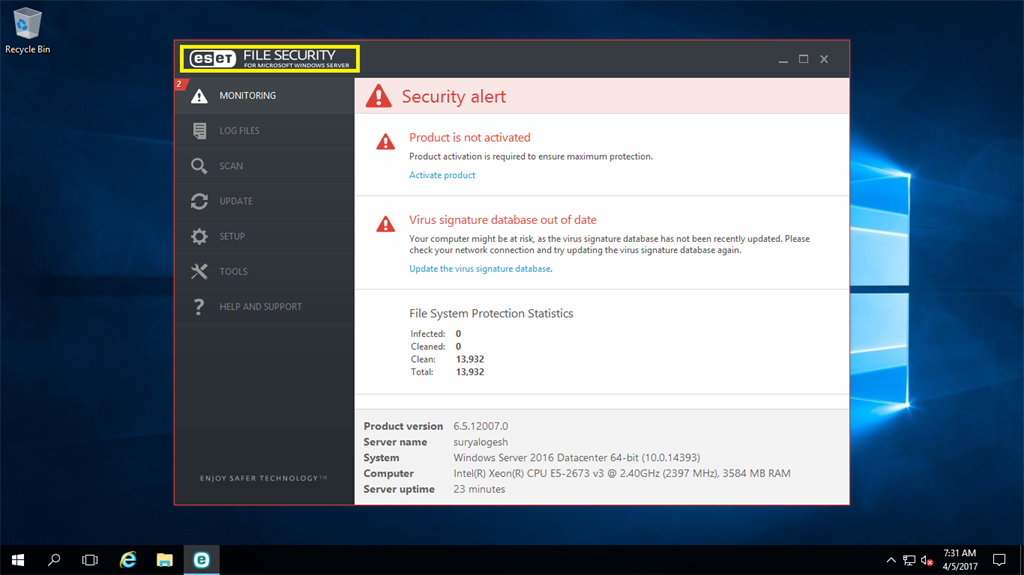The width and height of the screenshot is (1024, 575).
Task: Click the Setup gear icon
Action: click(x=199, y=236)
